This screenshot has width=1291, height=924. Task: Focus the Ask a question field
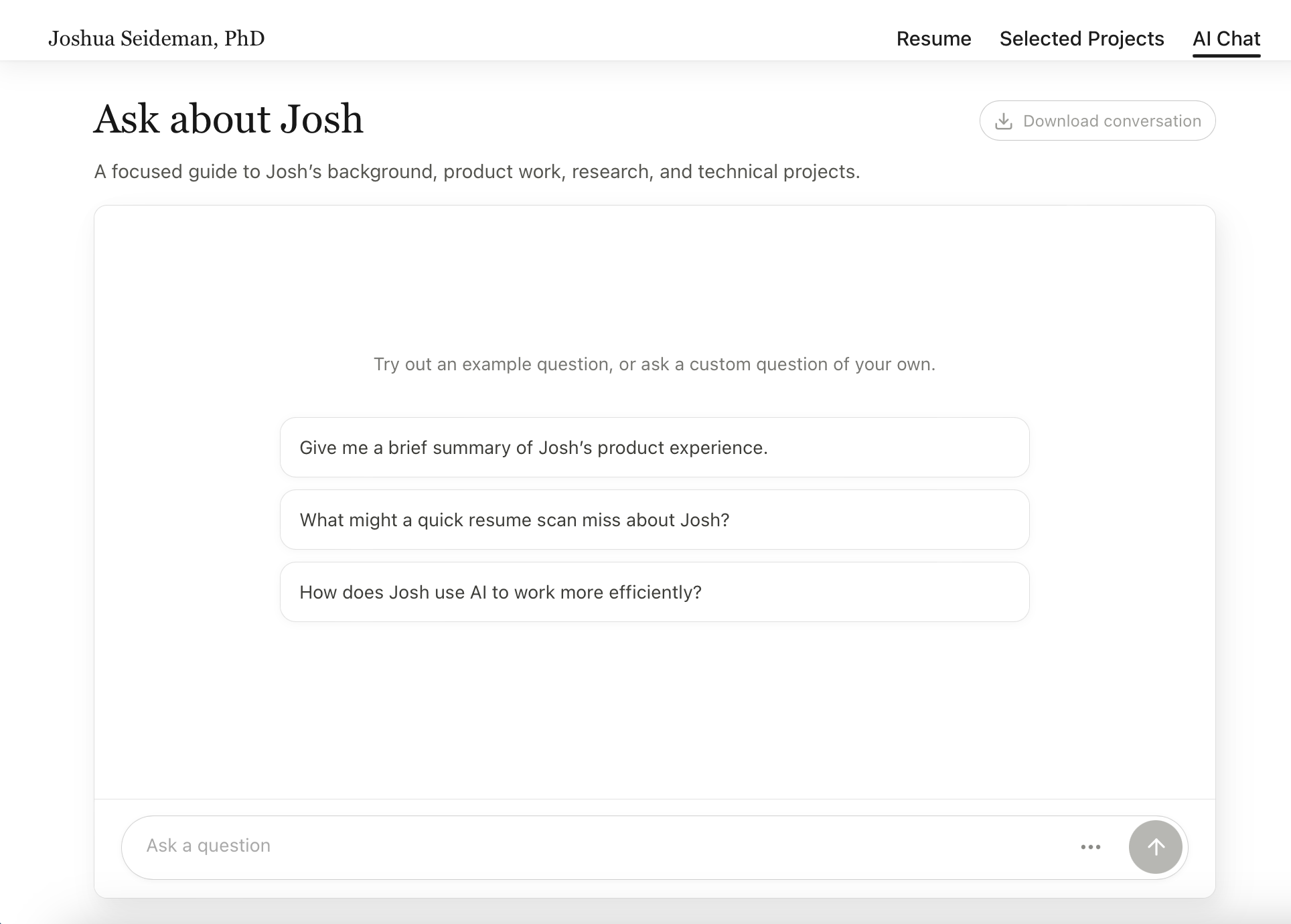coord(603,846)
